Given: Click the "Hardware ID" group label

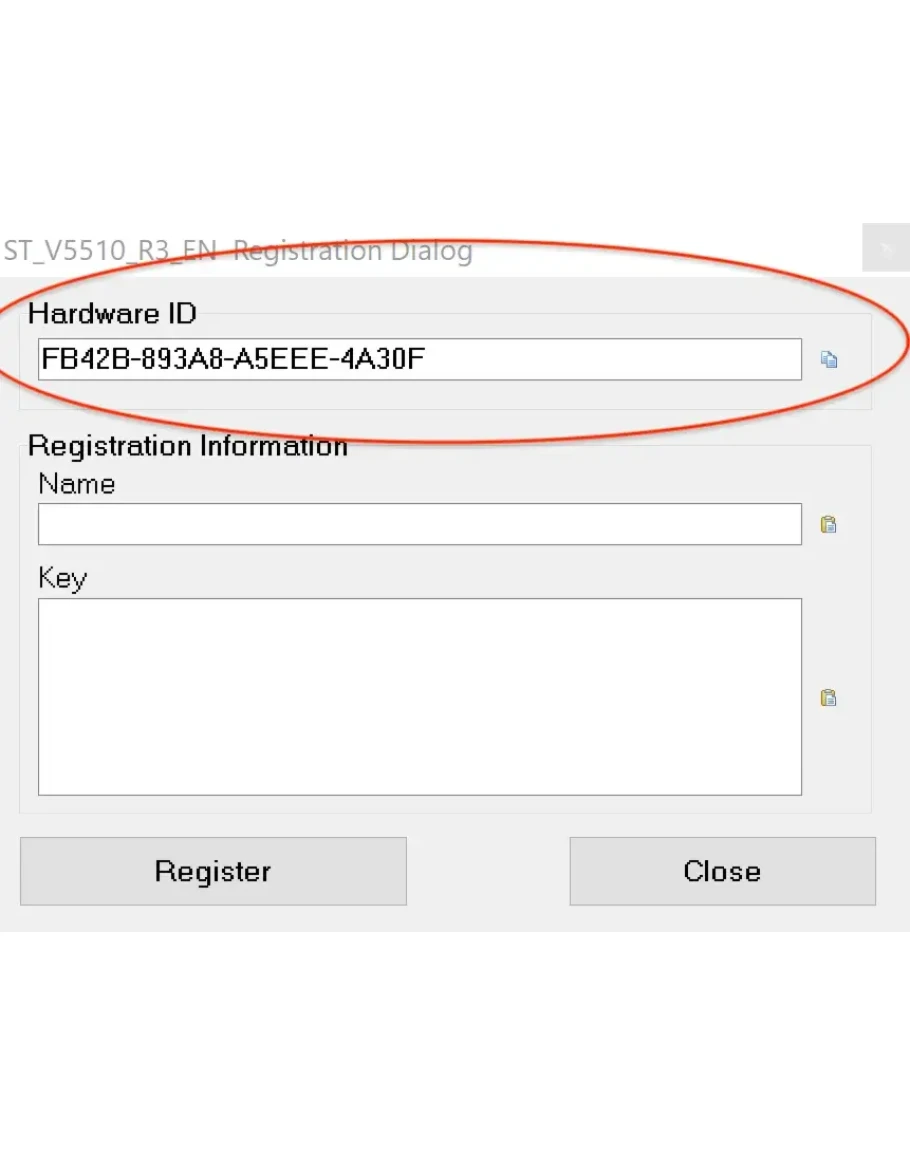Looking at the screenshot, I should point(112,314).
